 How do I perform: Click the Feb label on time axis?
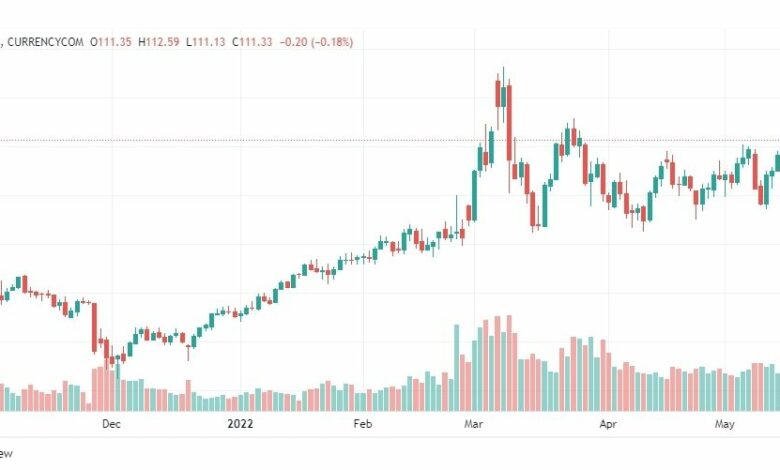click(363, 424)
